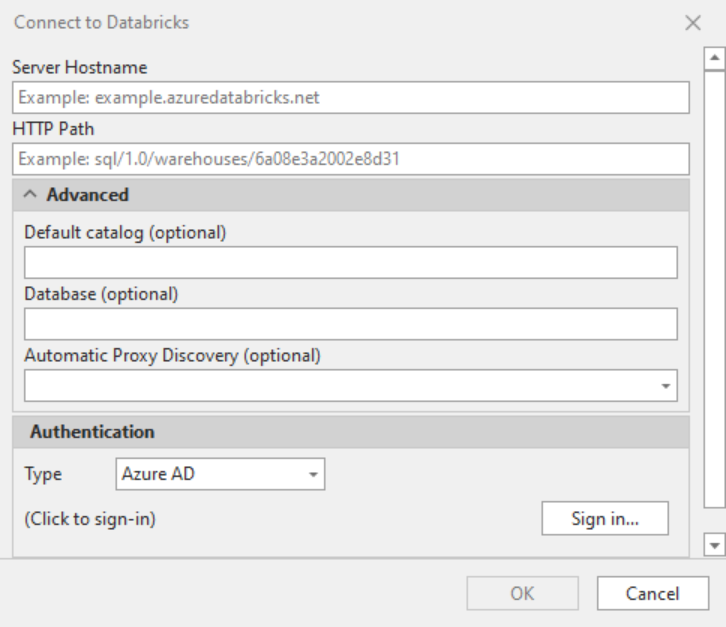Click the Server Hostname input field
The image size is (726, 627).
[350, 97]
